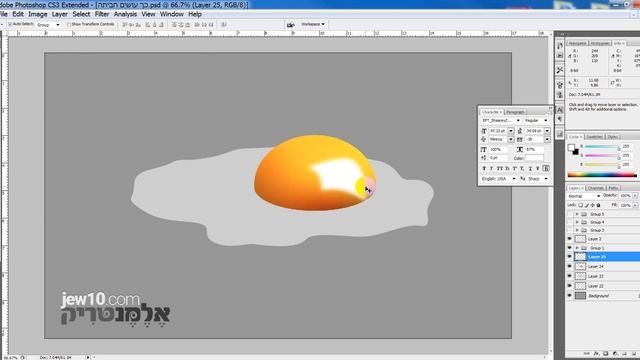Viewport: 640px width, 360px height.
Task: Open the Window menu
Action: pyautogui.click(x=171, y=14)
